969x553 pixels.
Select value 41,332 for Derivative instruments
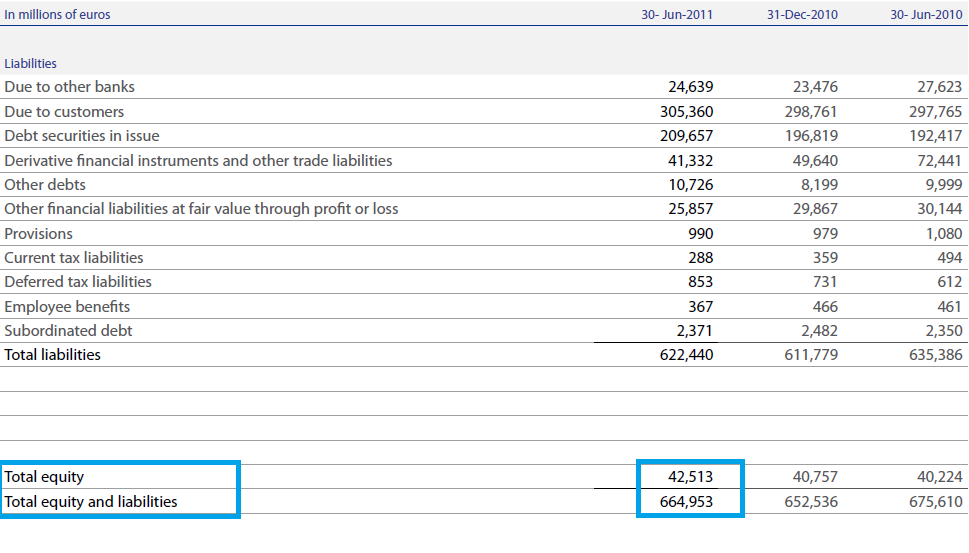click(690, 161)
